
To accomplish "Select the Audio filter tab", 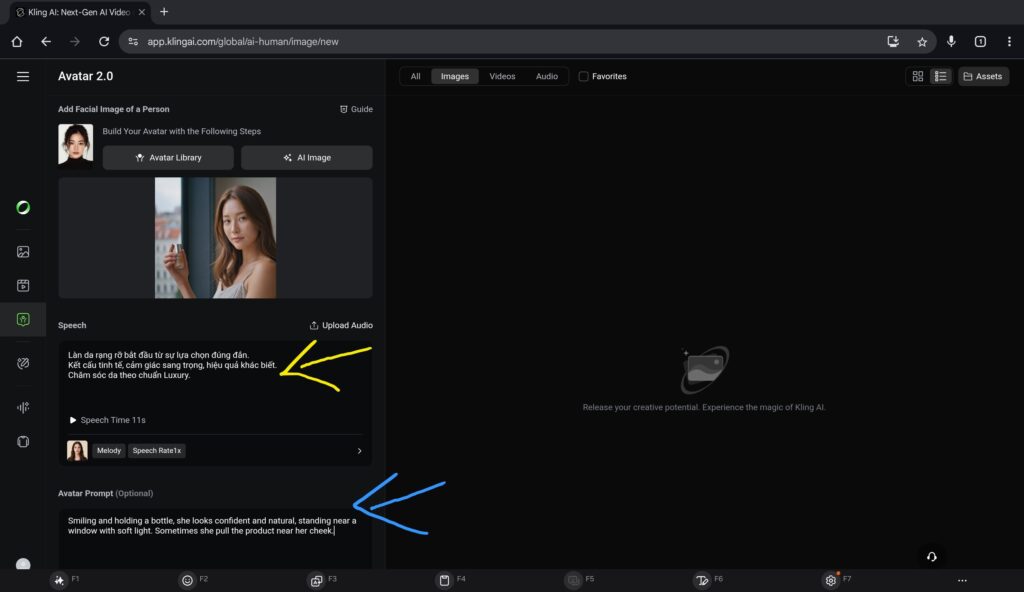I will [x=547, y=76].
